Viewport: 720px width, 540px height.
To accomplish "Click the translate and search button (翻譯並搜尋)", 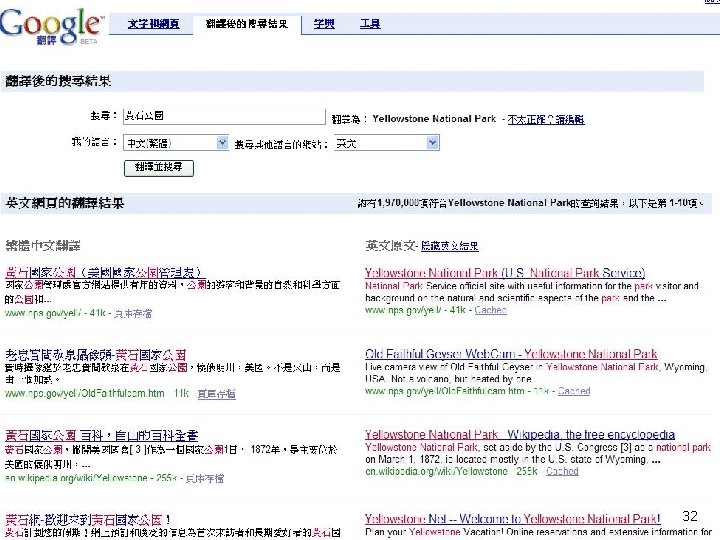I will coord(159,168).
